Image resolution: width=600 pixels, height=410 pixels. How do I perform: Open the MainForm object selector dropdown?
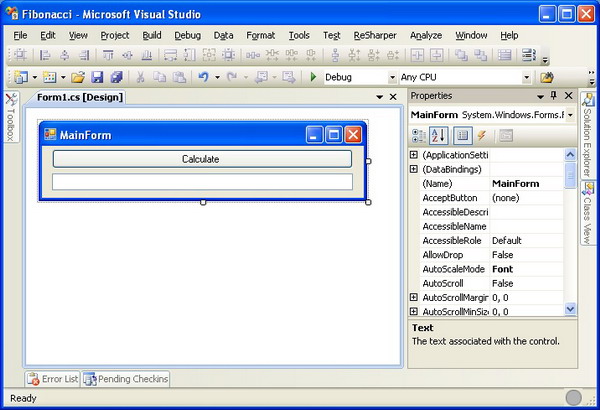pos(571,115)
